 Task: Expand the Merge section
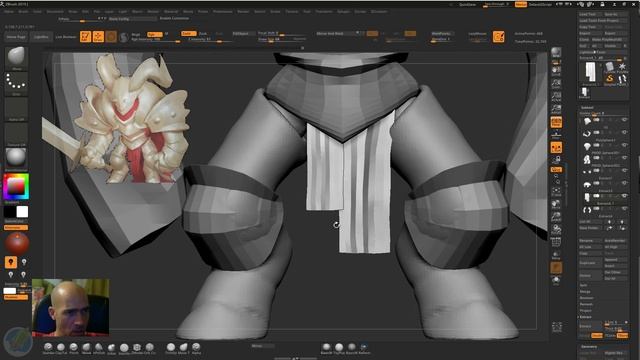[585, 291]
